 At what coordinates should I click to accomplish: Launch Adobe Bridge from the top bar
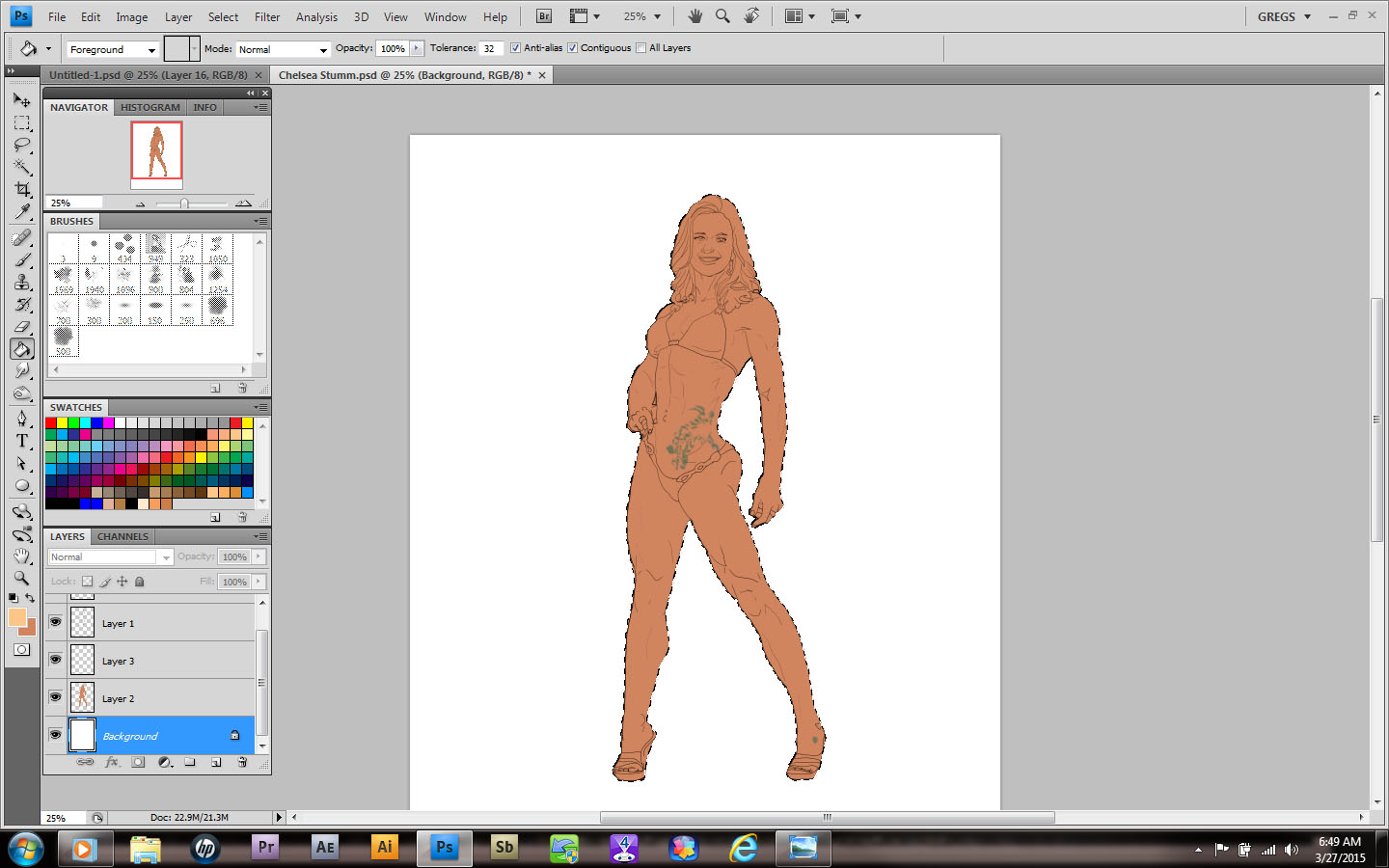point(544,16)
